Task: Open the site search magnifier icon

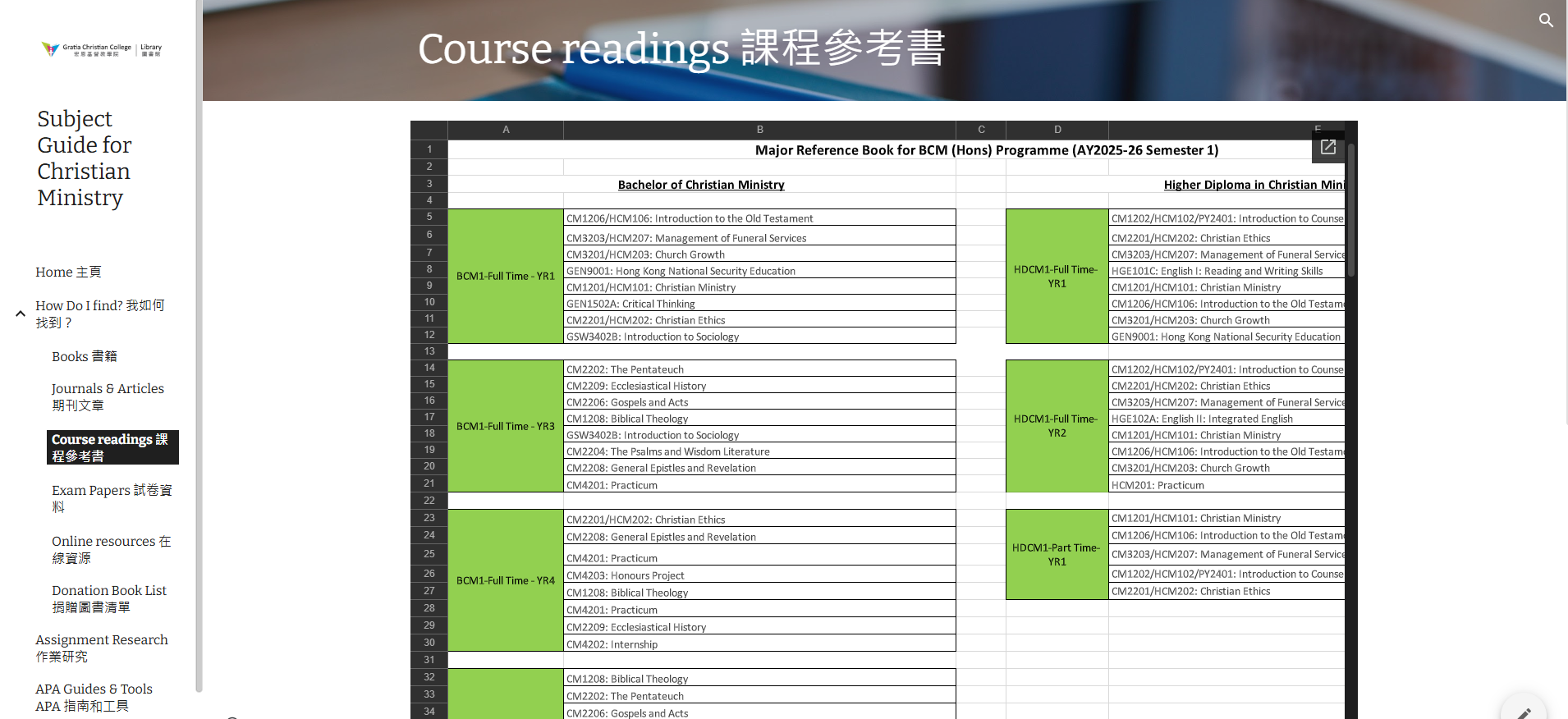Action: [x=1546, y=21]
